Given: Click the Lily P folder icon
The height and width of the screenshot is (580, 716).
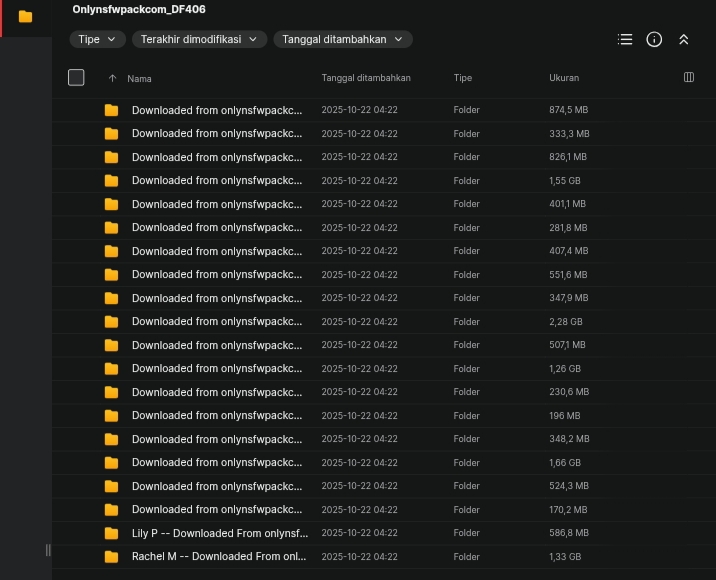Looking at the screenshot, I should pyautogui.click(x=111, y=533).
